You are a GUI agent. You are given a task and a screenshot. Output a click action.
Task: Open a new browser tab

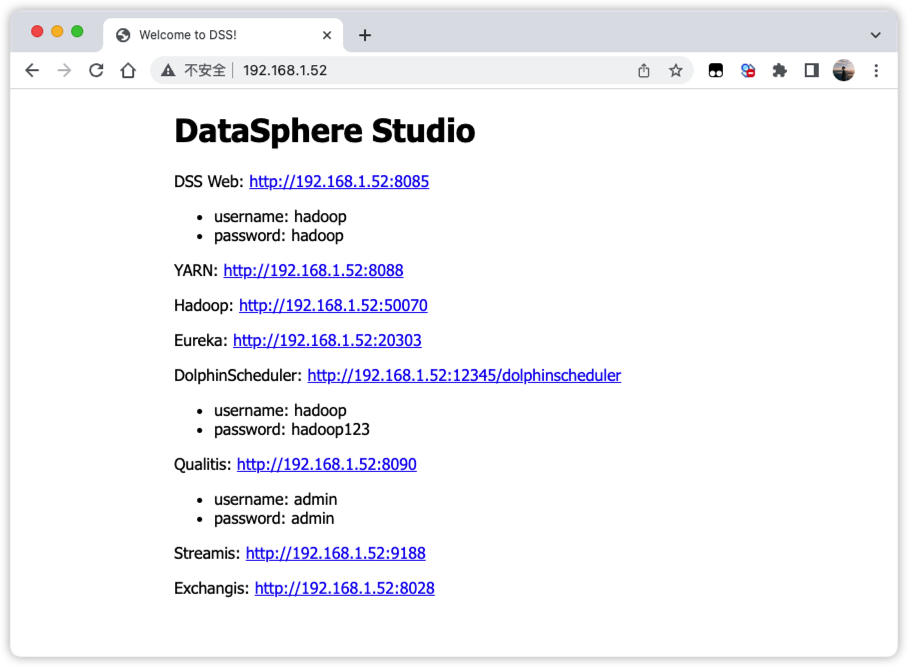365,35
